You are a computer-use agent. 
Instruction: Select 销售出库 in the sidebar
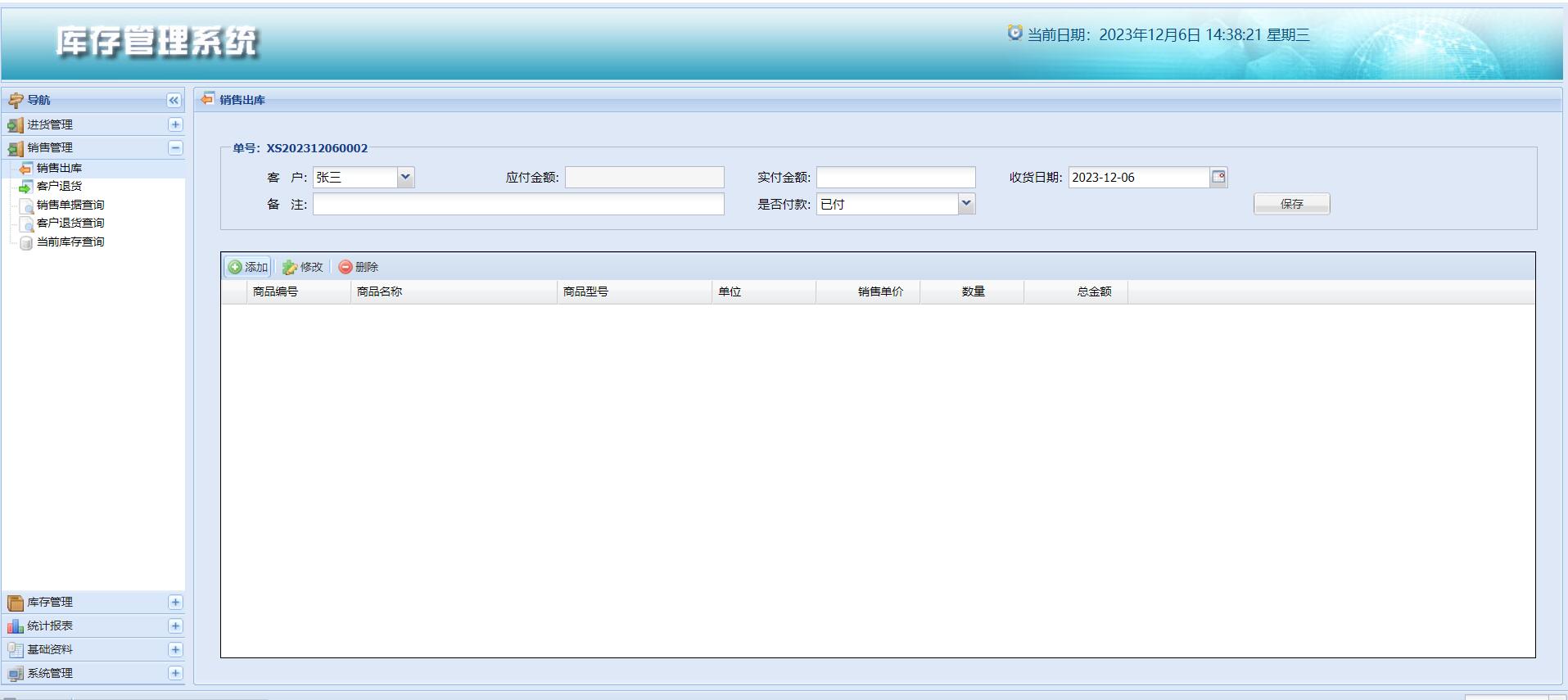pos(59,168)
